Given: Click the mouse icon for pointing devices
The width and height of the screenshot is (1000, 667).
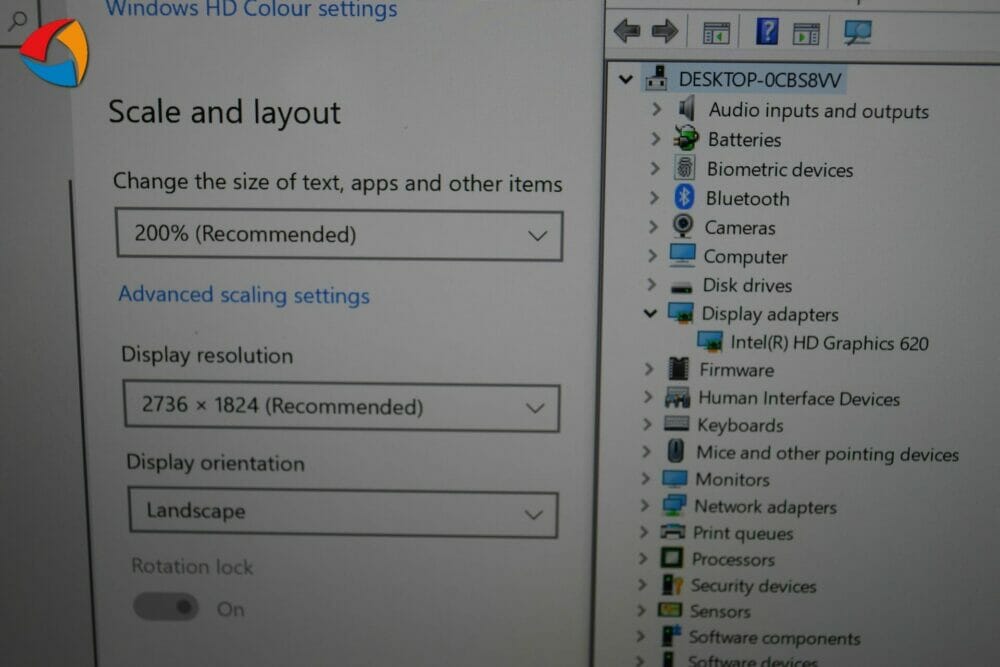Looking at the screenshot, I should (676, 451).
